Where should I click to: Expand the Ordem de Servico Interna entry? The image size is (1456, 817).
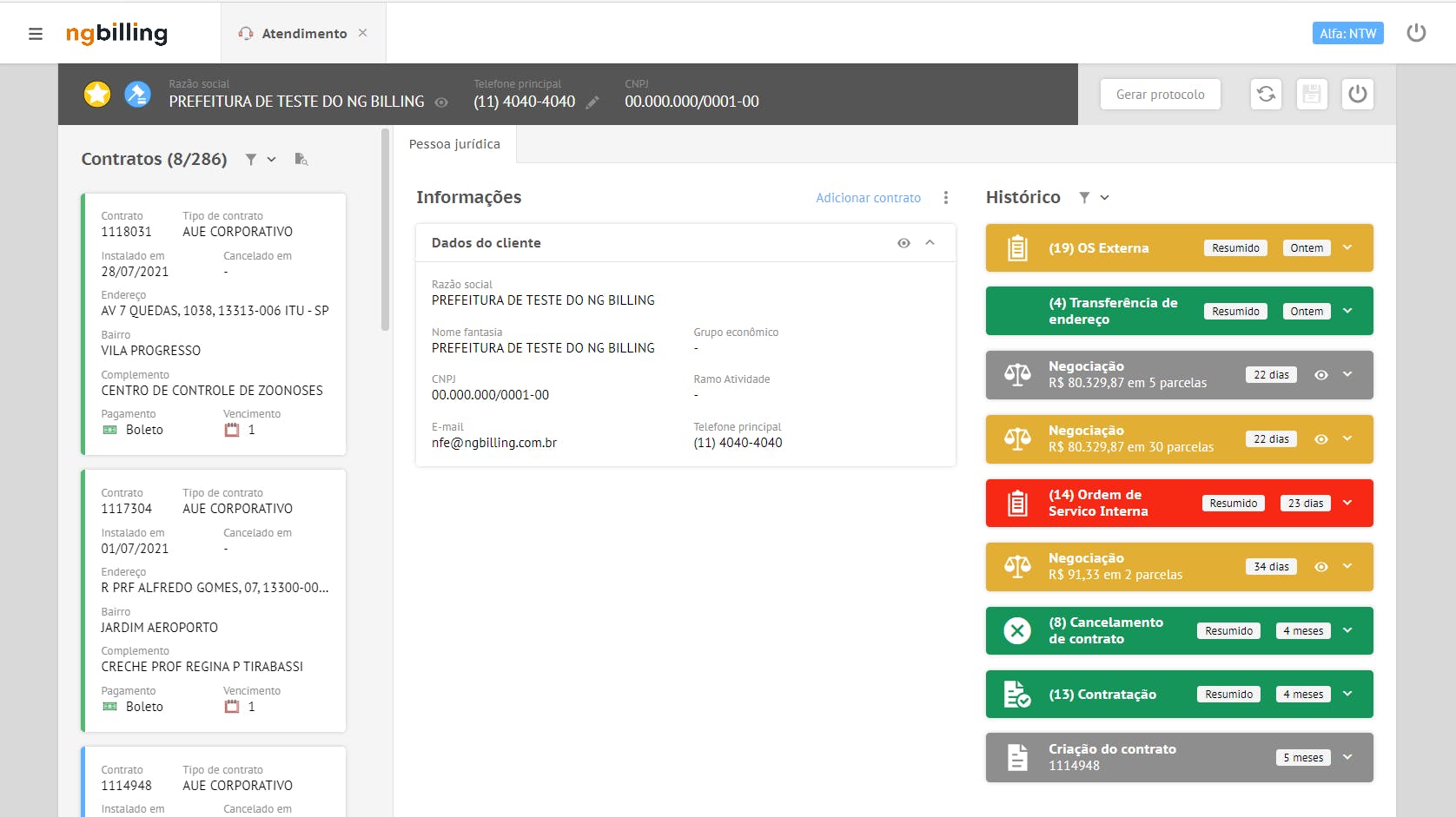coord(1347,503)
